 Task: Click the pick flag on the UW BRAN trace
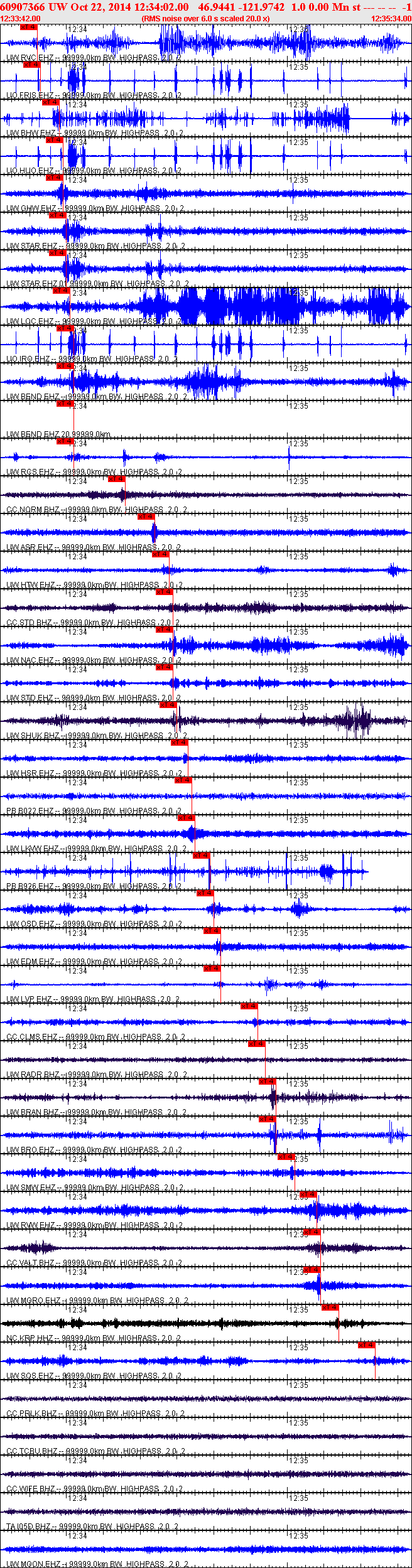tap(268, 1082)
